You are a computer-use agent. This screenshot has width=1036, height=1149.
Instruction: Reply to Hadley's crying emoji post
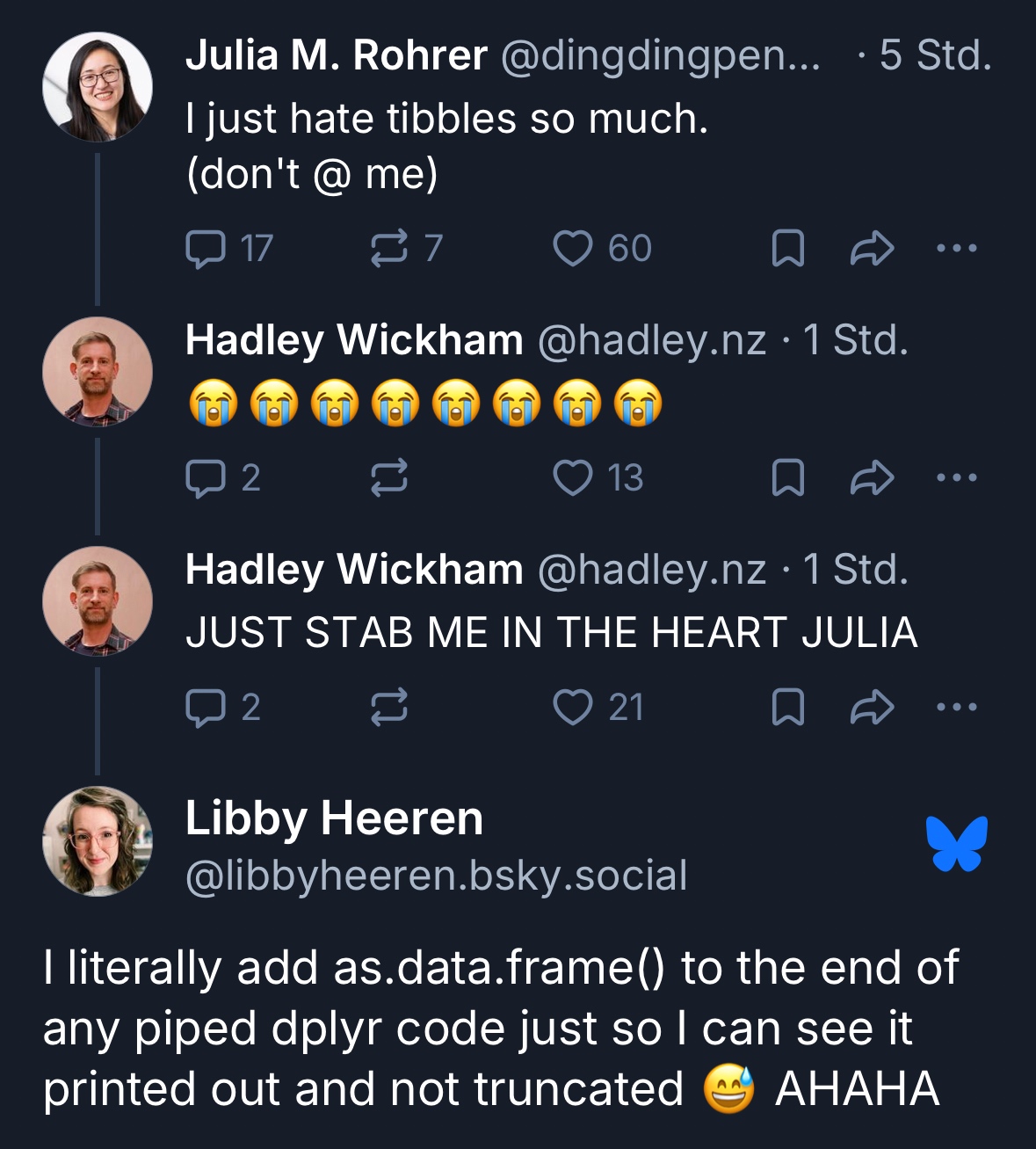[x=206, y=478]
